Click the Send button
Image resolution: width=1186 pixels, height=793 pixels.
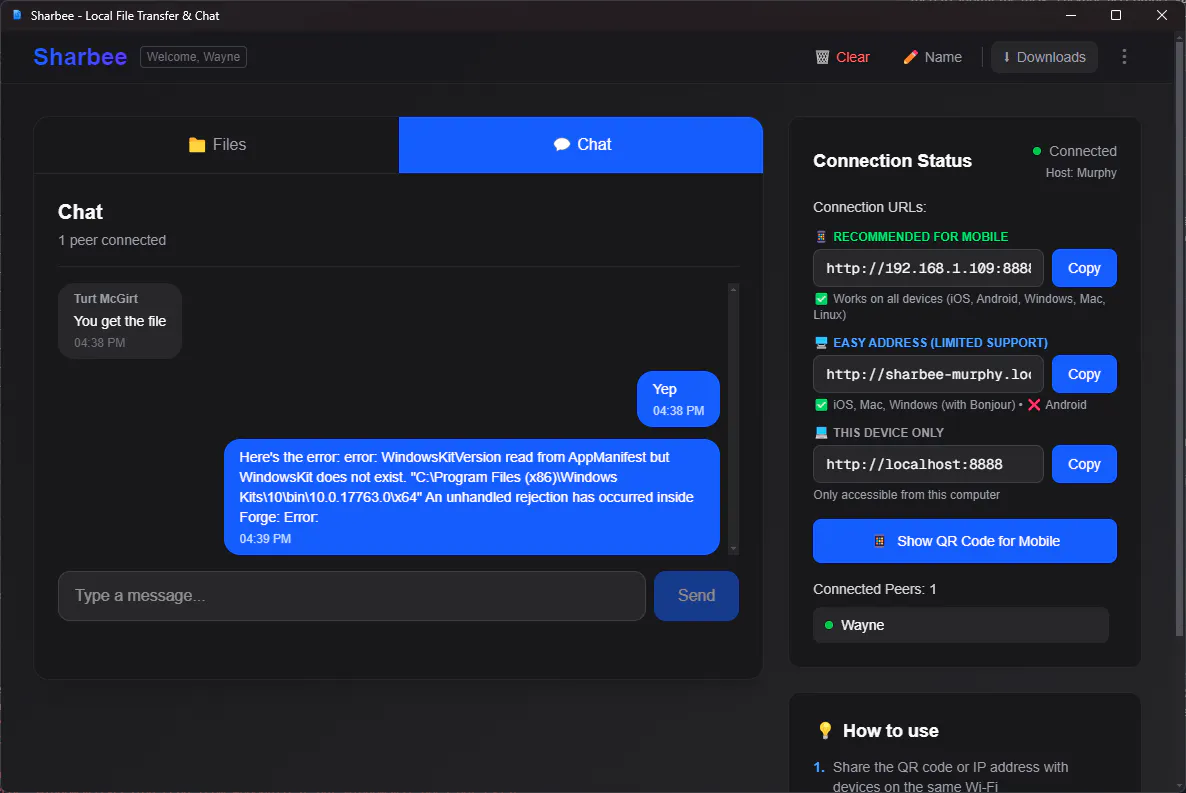click(696, 596)
